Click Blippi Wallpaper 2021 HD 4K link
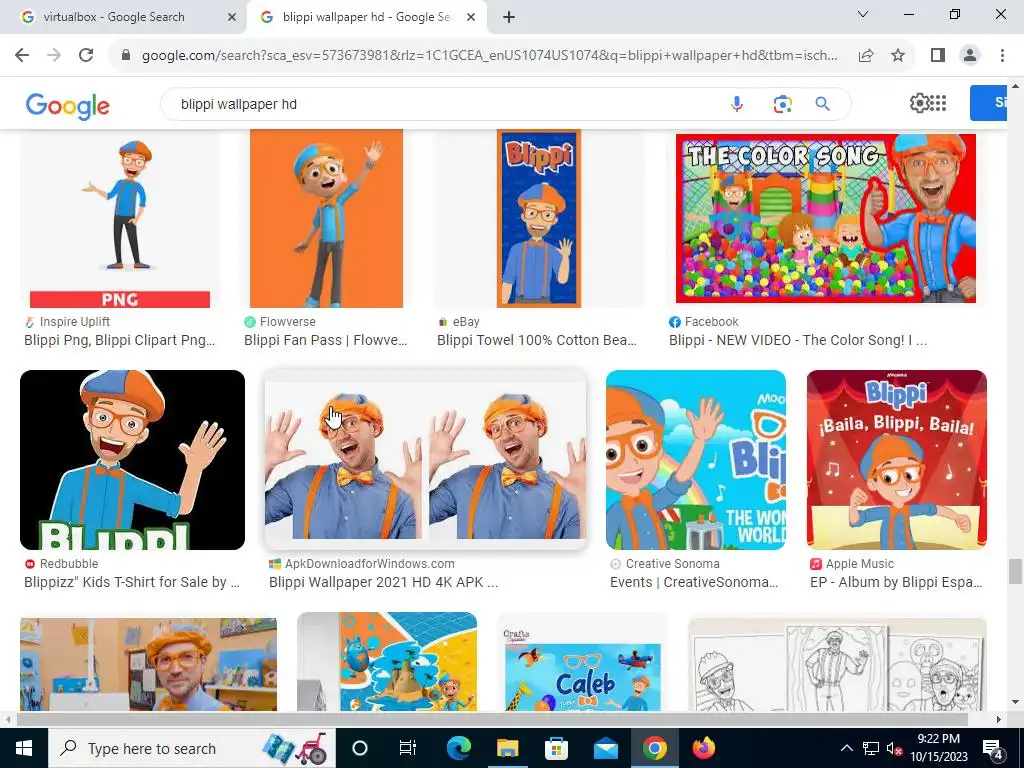Viewport: 1024px width, 768px height. click(x=383, y=582)
